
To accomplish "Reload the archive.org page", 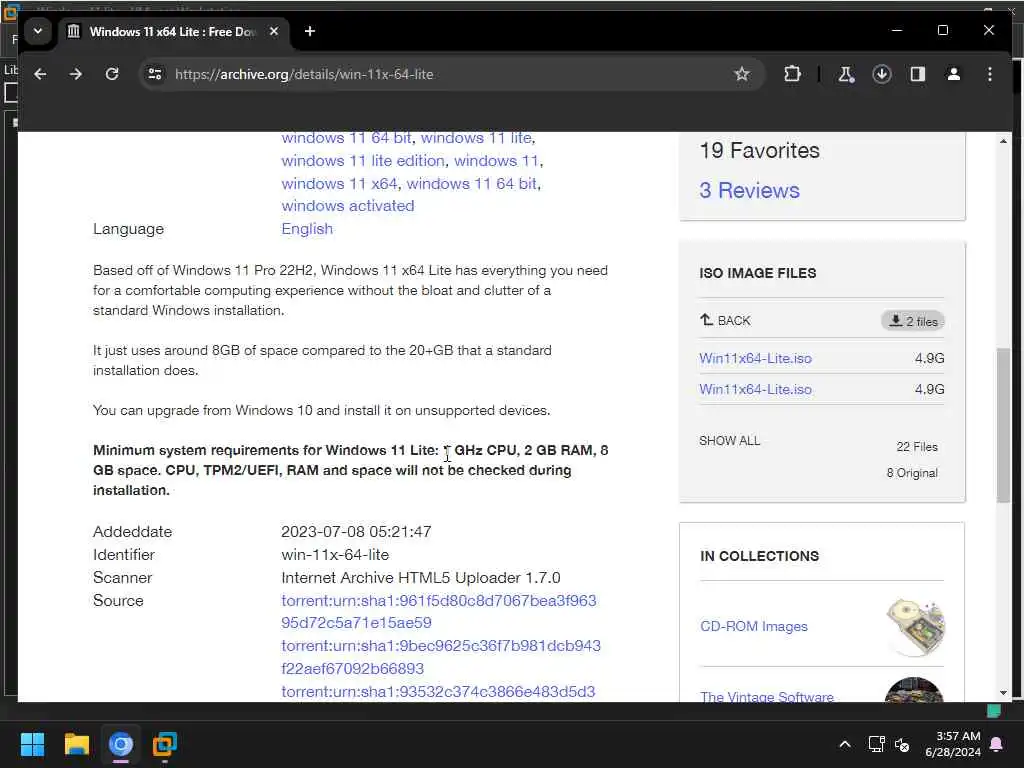I will 112,74.
